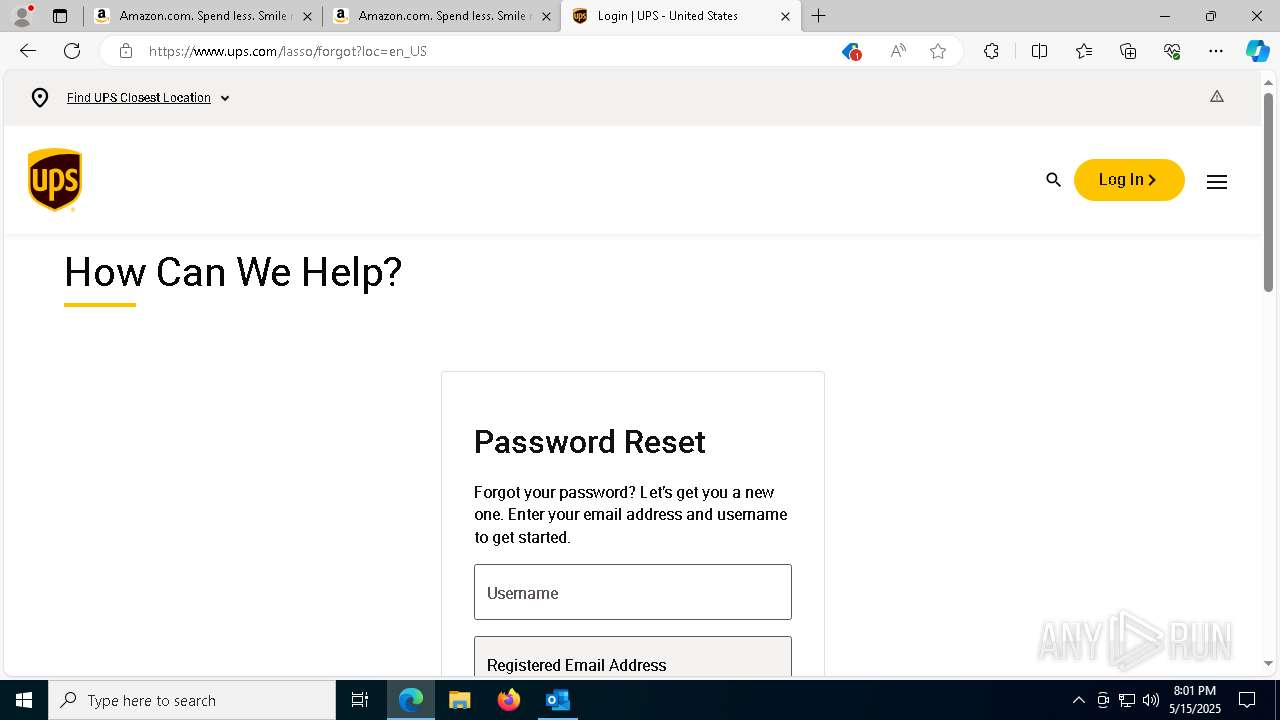Open File Explorer from taskbar
The image size is (1280, 720).
[459, 700]
